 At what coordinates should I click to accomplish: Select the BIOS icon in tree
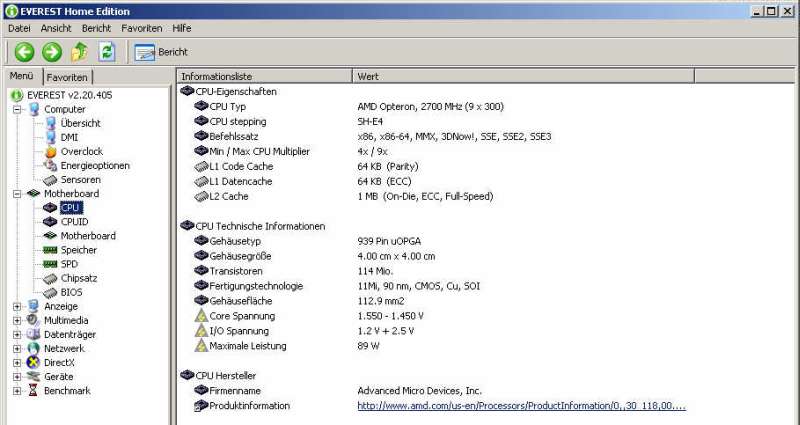50,293
